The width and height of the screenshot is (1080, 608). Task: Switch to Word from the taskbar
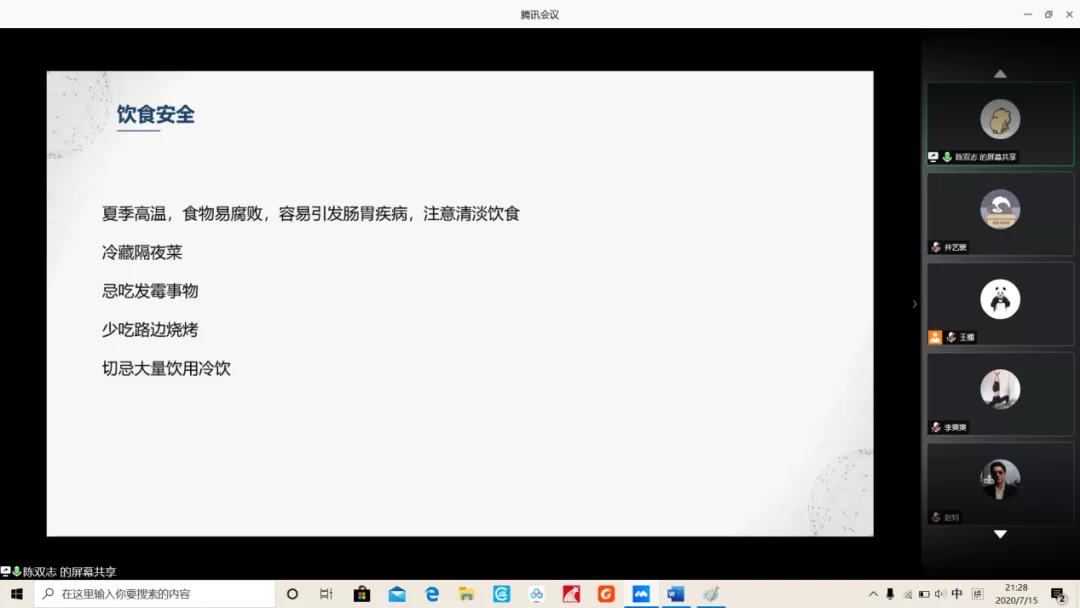pos(676,594)
